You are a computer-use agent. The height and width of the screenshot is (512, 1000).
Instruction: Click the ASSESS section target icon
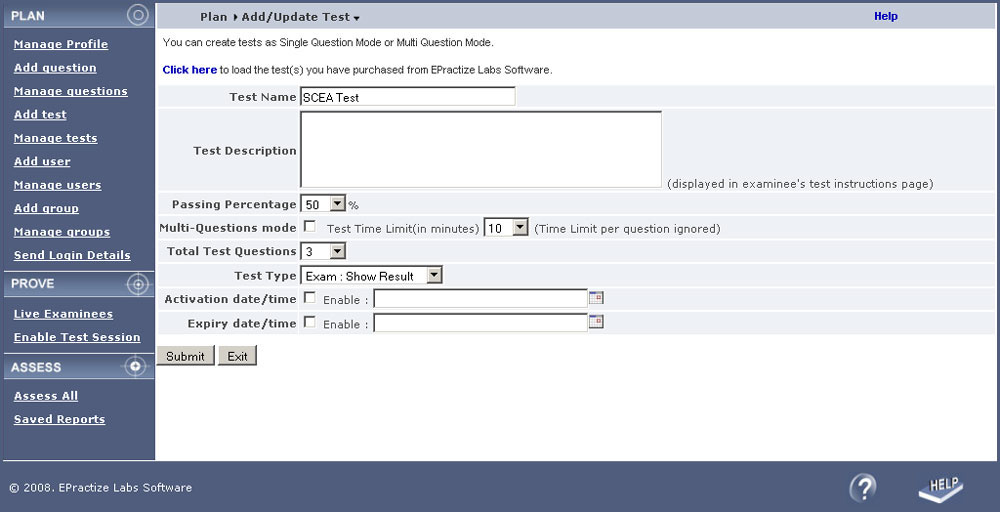136,366
